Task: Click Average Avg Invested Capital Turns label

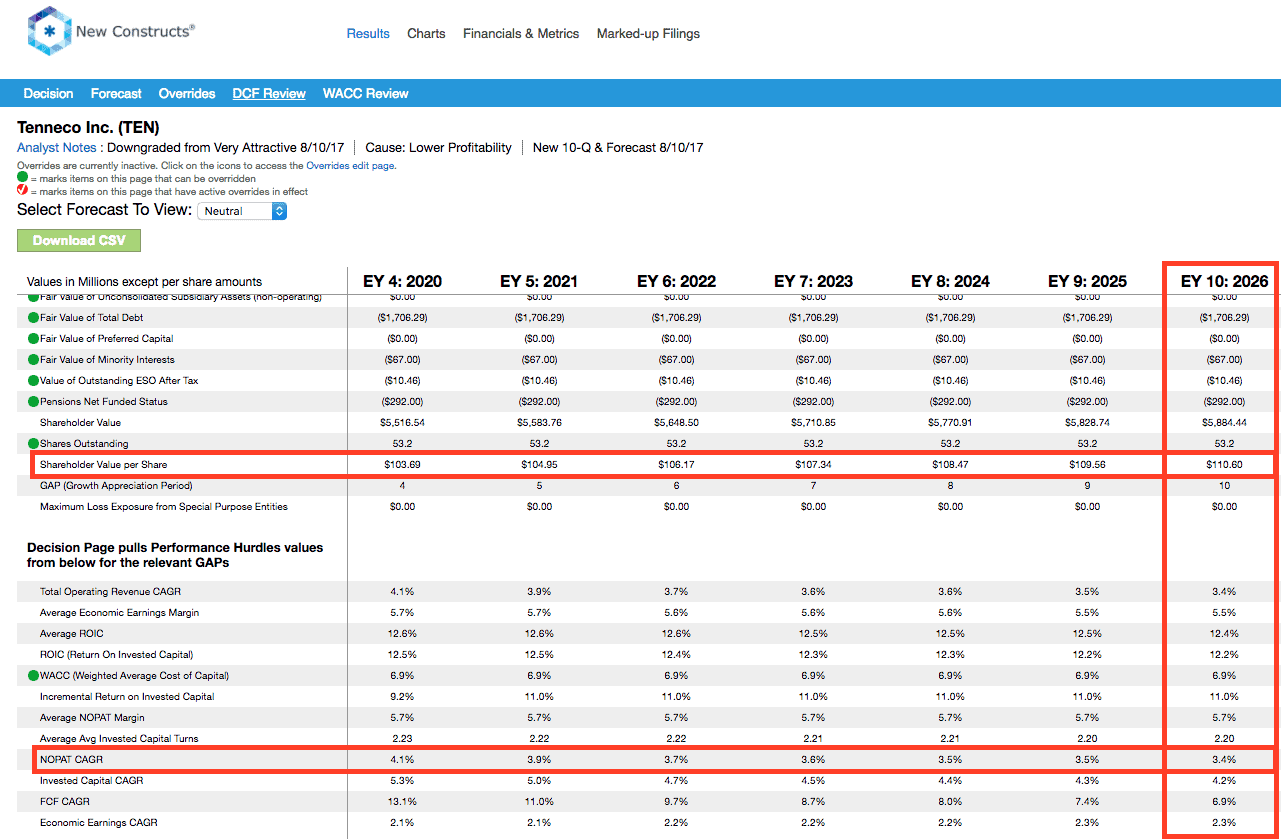Action: pos(119,739)
